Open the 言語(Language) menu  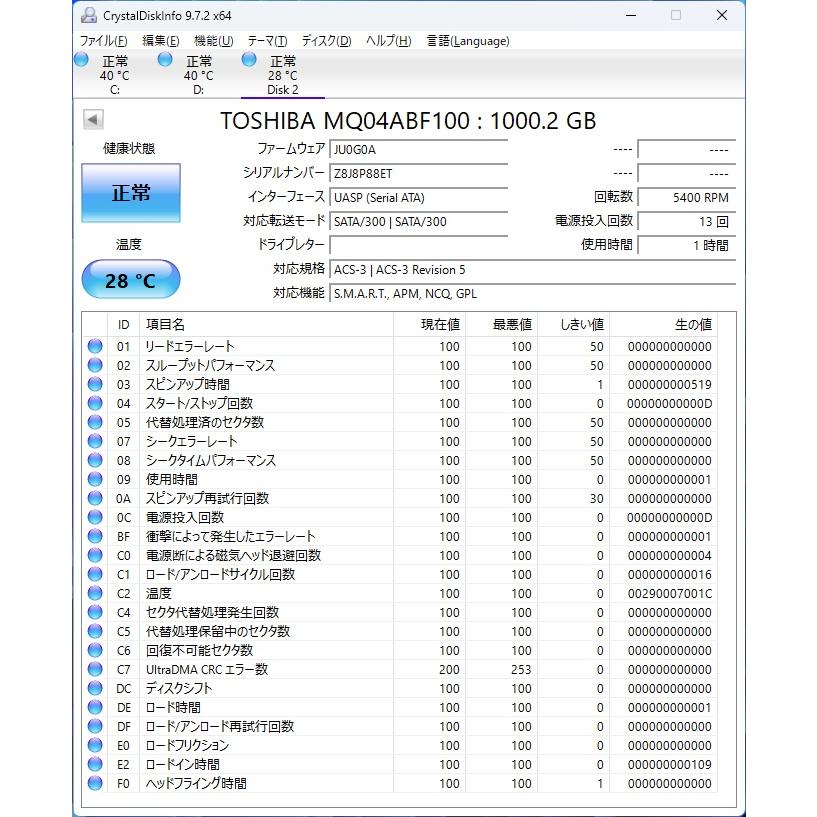(x=468, y=41)
